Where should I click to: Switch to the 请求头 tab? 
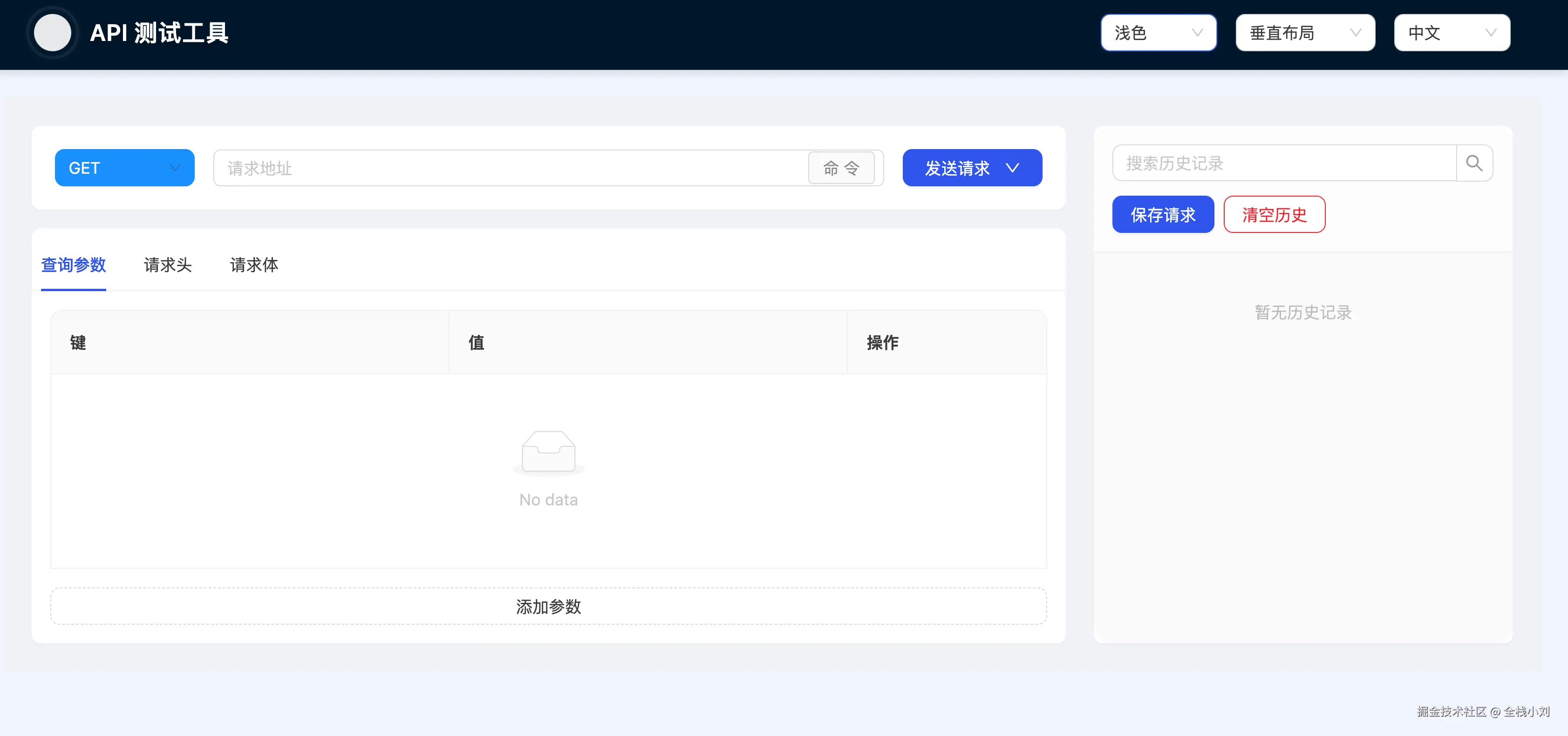pyautogui.click(x=167, y=265)
